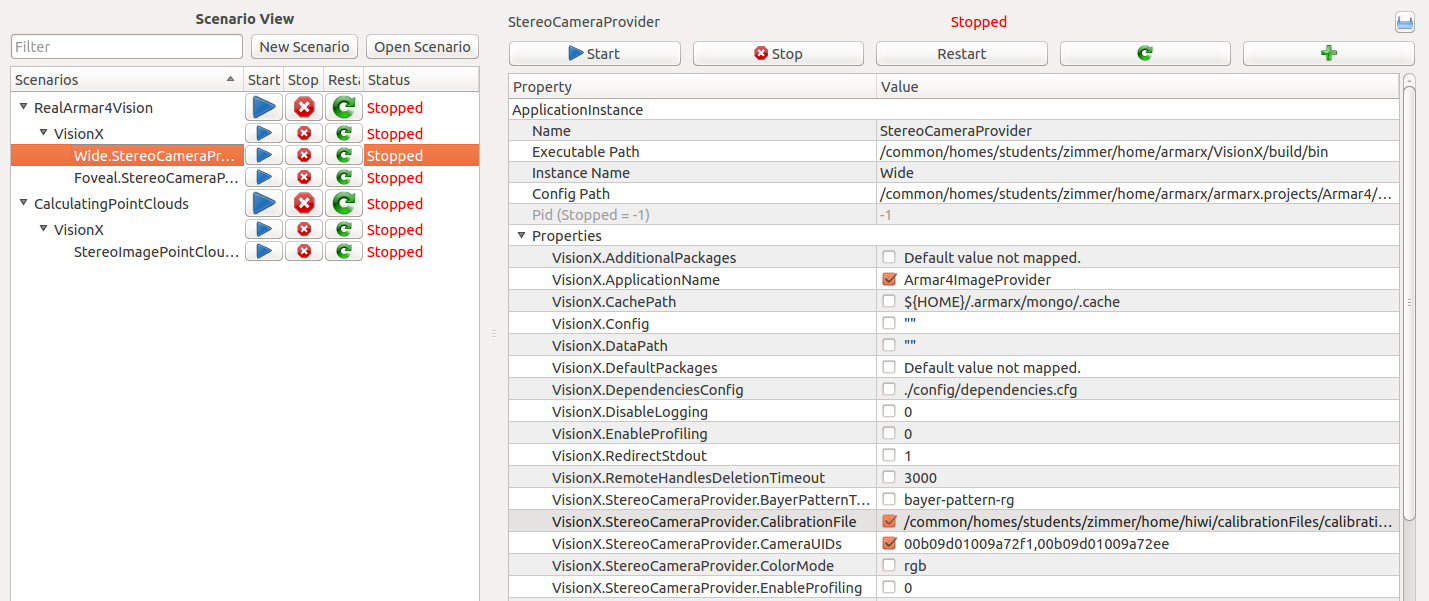Screen dimensions: 1429x601
Task: Stop the StereoImagePointCloud application
Action: point(304,251)
